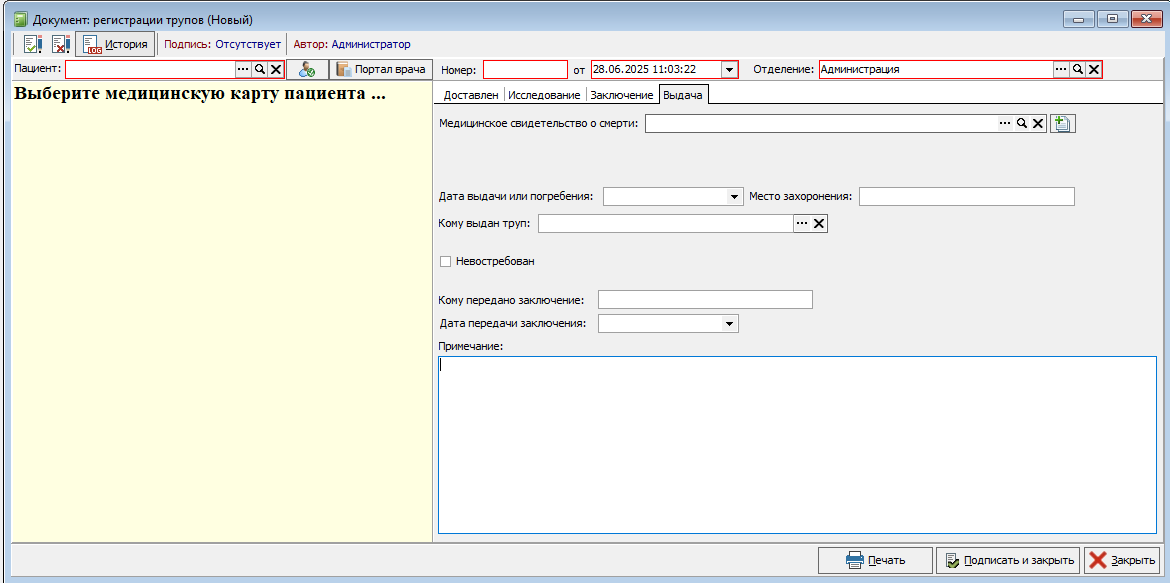Click the sign document toolbar icon

click(x=33, y=44)
